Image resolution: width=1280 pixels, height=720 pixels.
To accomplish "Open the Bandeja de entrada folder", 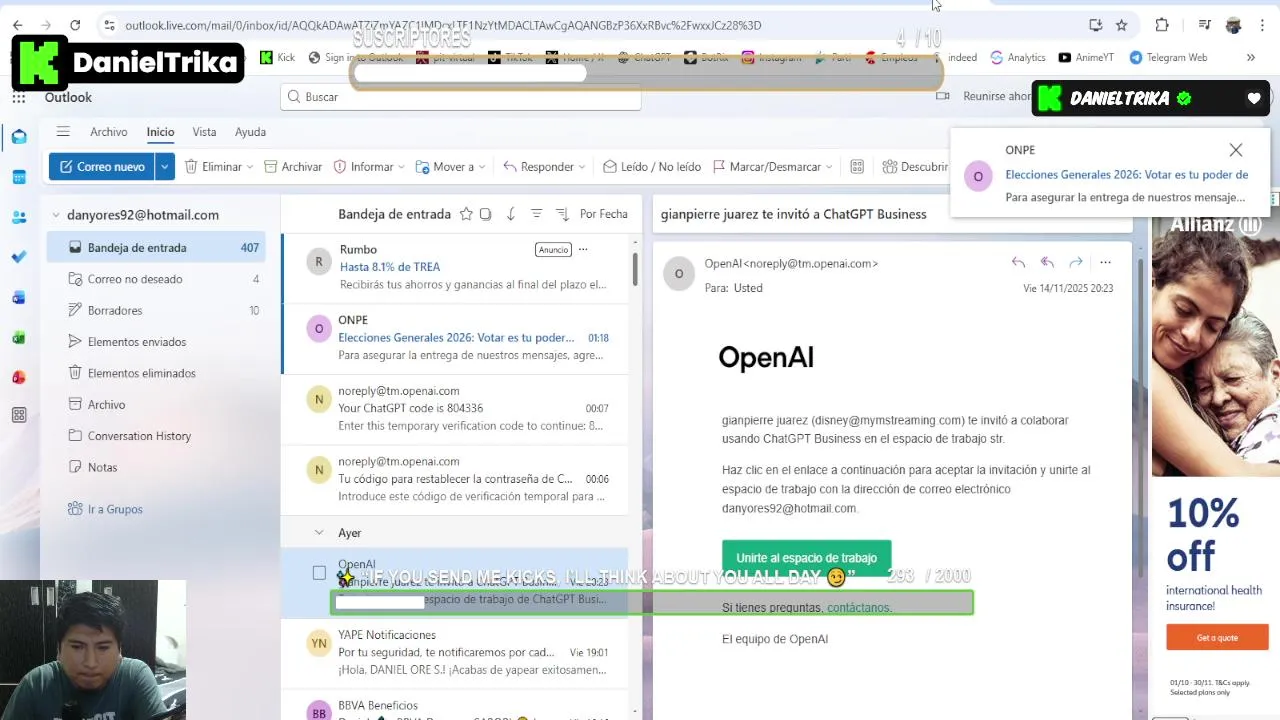I will (156, 248).
